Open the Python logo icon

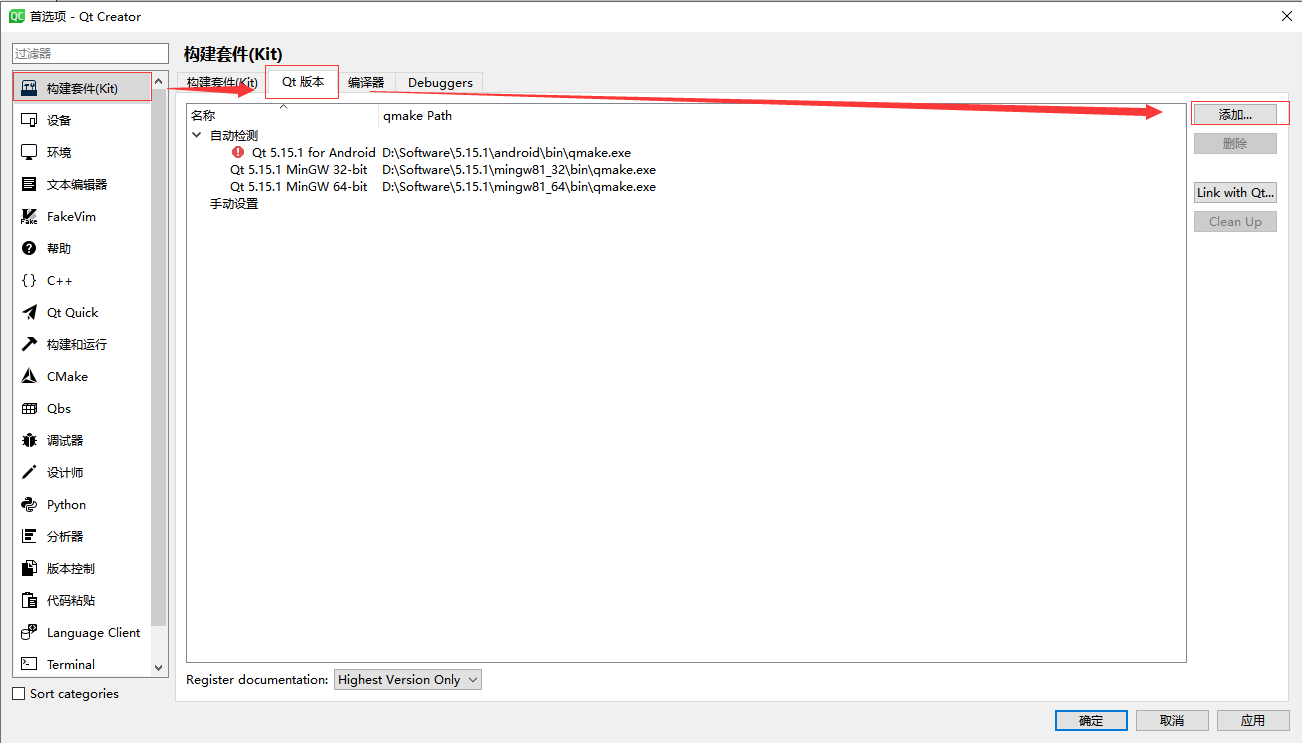[x=29, y=504]
